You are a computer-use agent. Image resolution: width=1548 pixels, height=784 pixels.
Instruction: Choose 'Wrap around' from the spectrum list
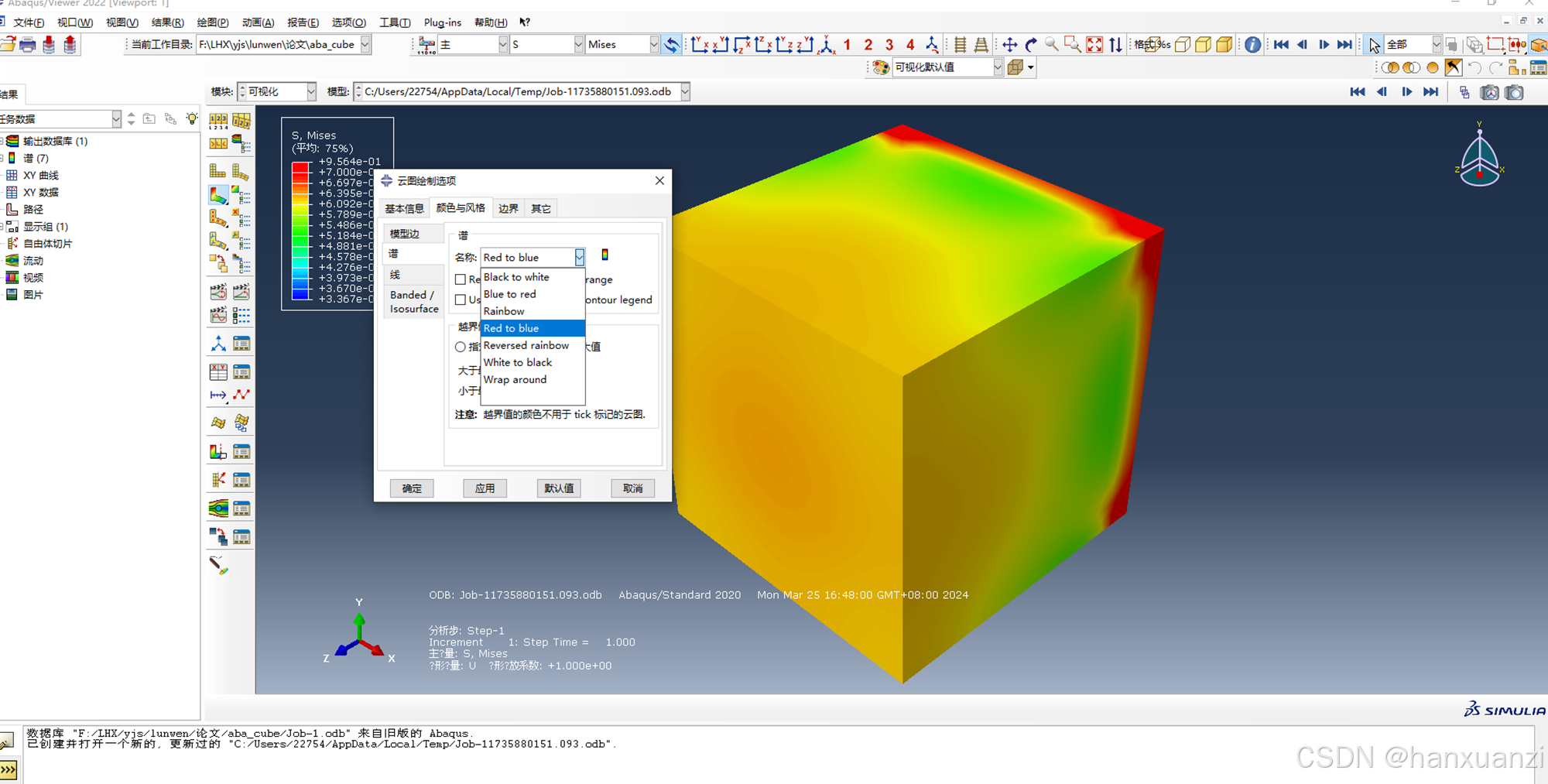pyautogui.click(x=533, y=379)
